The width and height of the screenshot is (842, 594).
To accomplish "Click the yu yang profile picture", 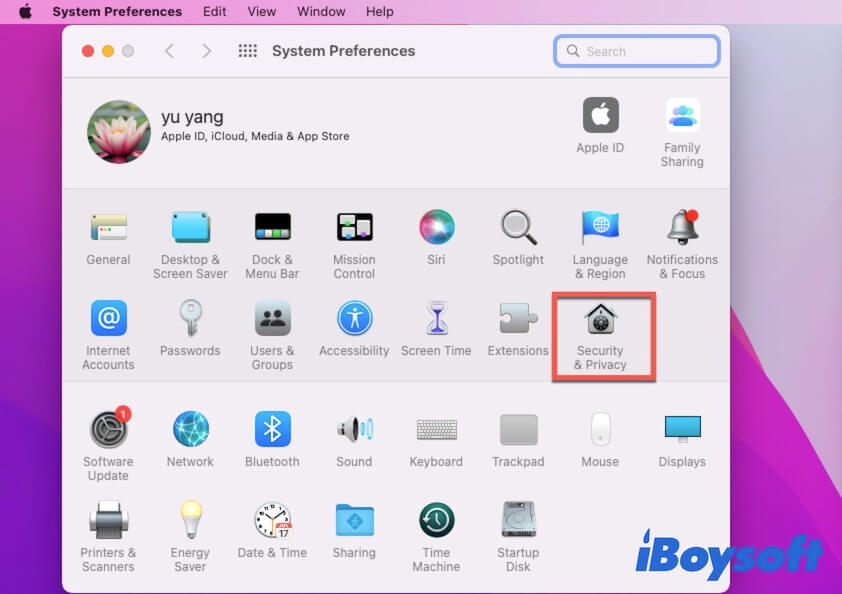I will [x=119, y=132].
